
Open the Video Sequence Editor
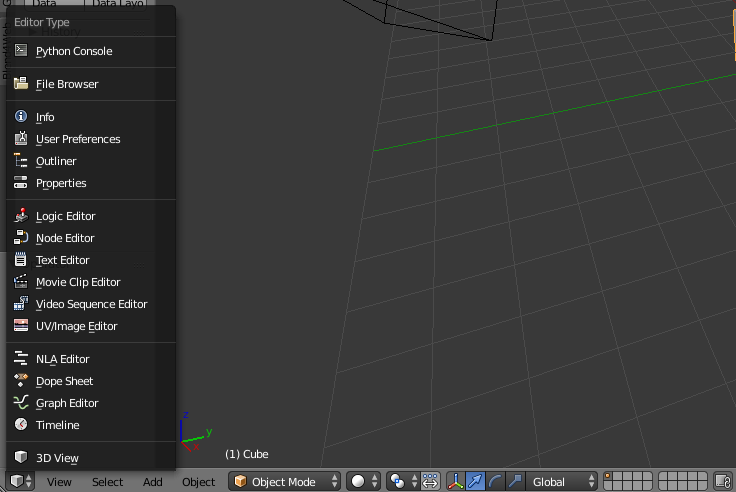point(91,304)
